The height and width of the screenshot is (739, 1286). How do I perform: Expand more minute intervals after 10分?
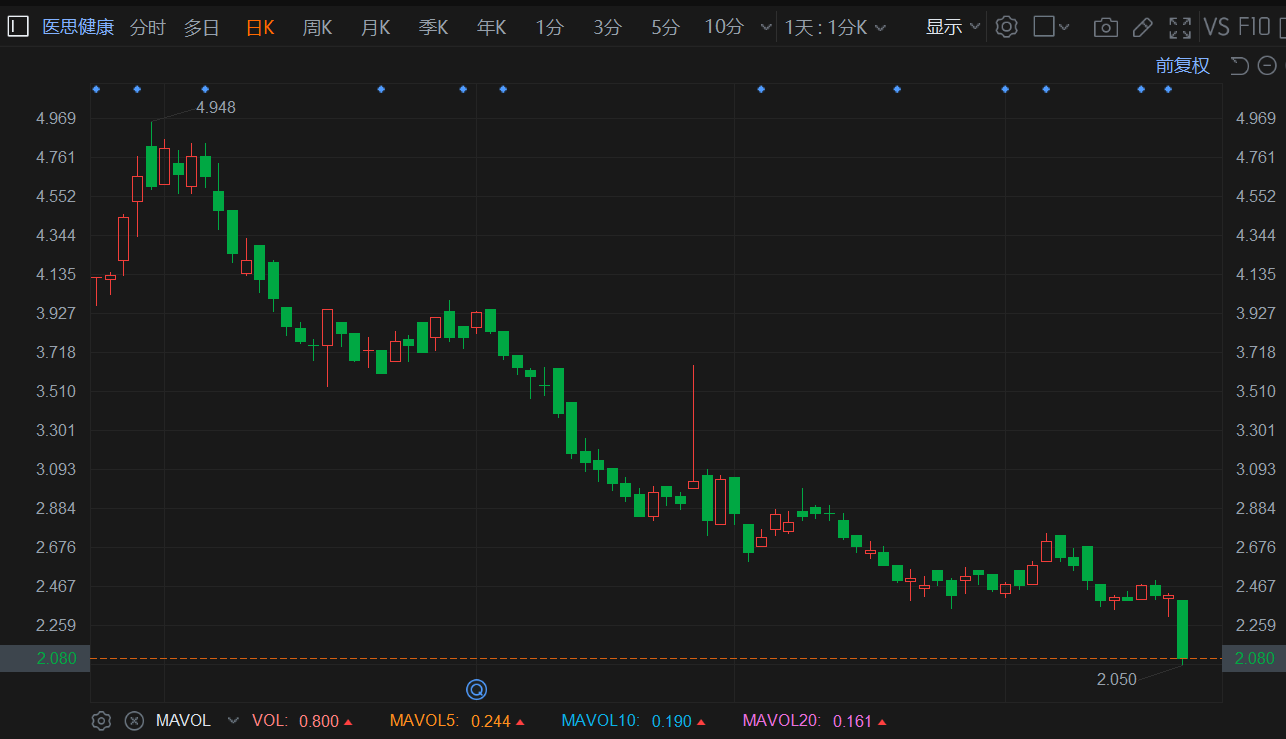[766, 27]
